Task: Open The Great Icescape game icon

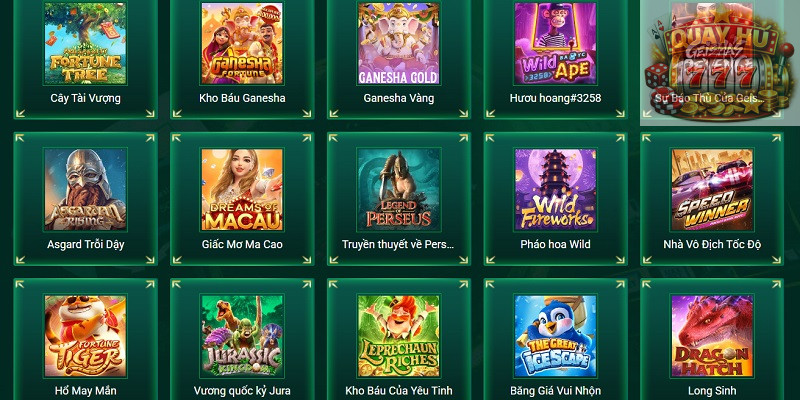Action: tap(556, 336)
